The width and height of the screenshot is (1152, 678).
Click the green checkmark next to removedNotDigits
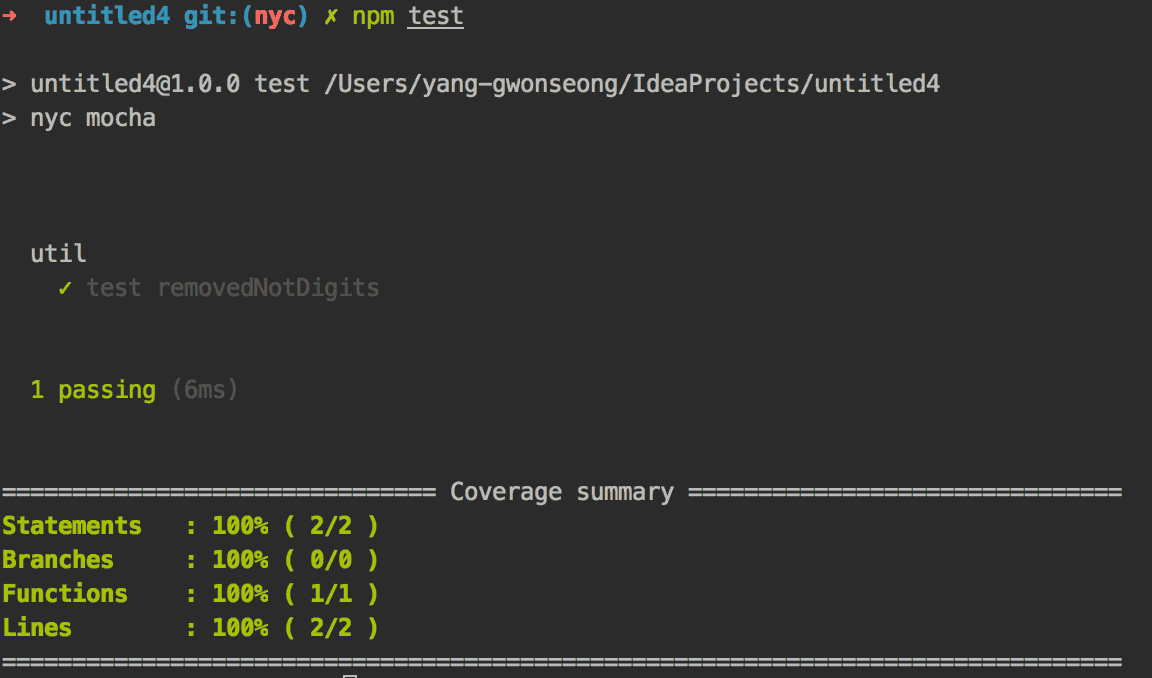pyautogui.click(x=65, y=288)
